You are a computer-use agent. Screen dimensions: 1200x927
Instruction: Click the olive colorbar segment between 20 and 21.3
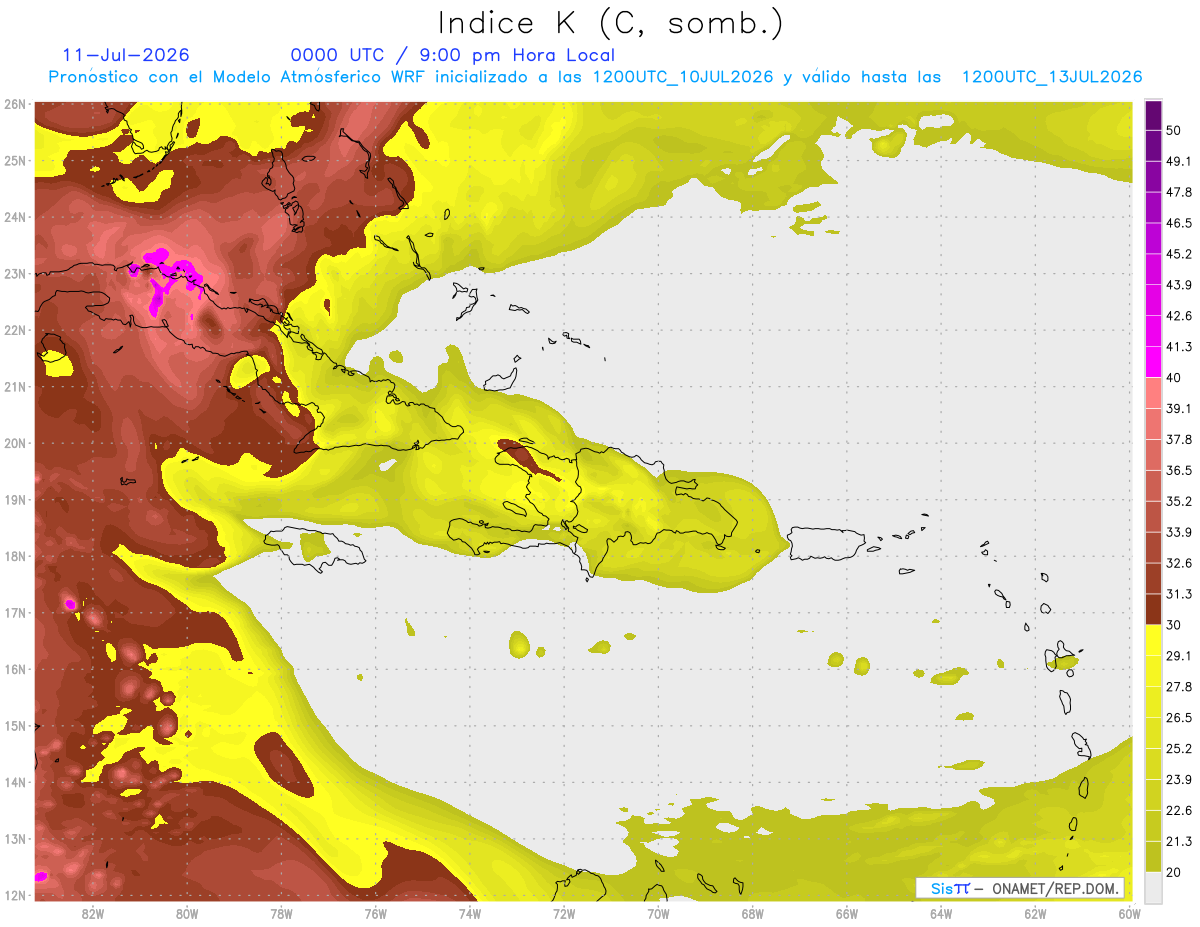1153,856
